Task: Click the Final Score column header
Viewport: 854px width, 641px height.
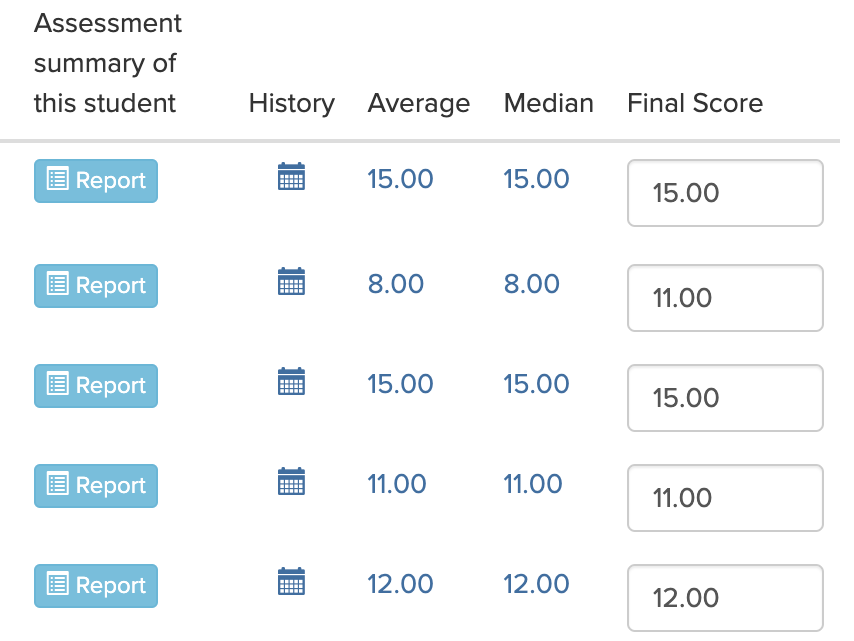Action: click(694, 103)
